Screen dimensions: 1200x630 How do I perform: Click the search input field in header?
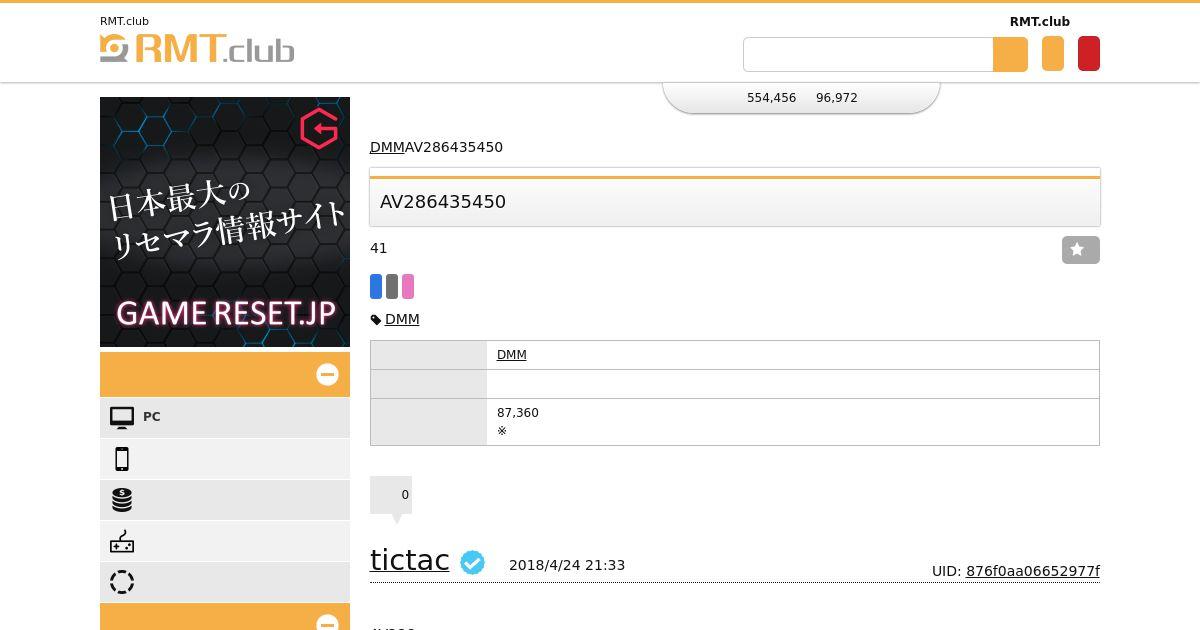coord(868,54)
